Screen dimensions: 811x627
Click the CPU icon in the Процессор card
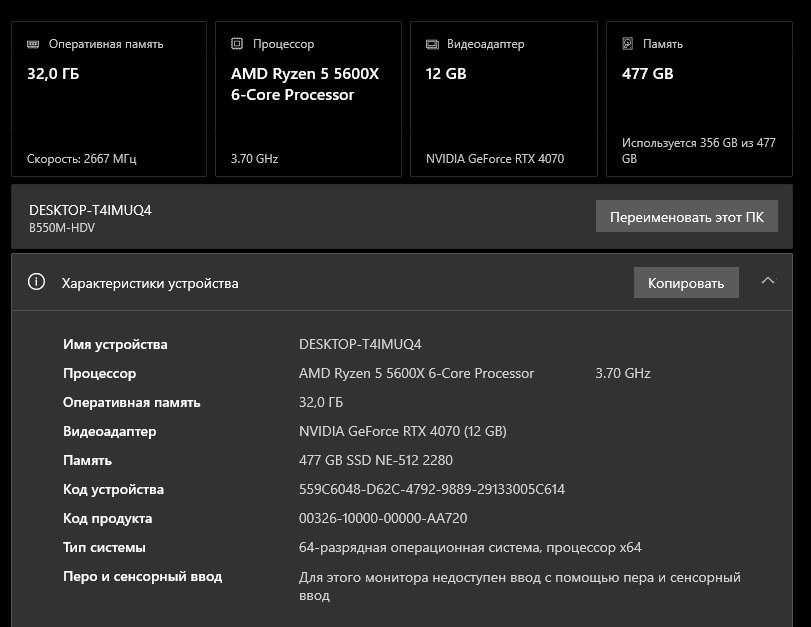coord(237,43)
